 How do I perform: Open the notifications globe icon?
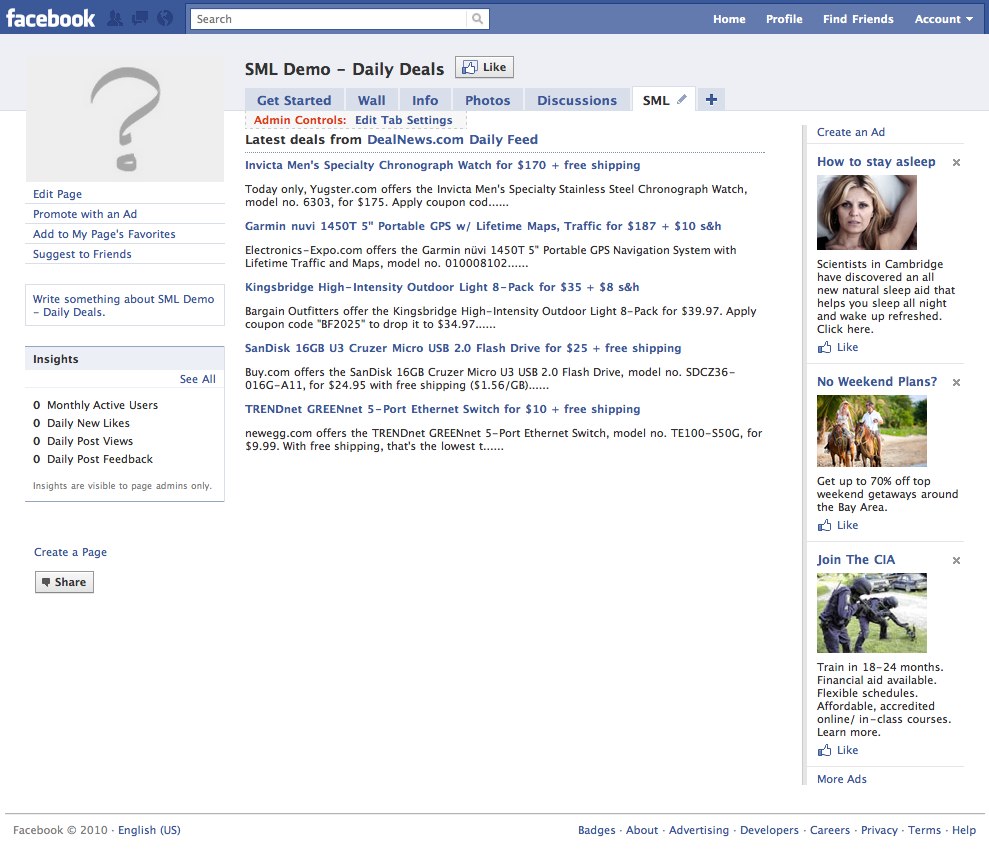[165, 18]
